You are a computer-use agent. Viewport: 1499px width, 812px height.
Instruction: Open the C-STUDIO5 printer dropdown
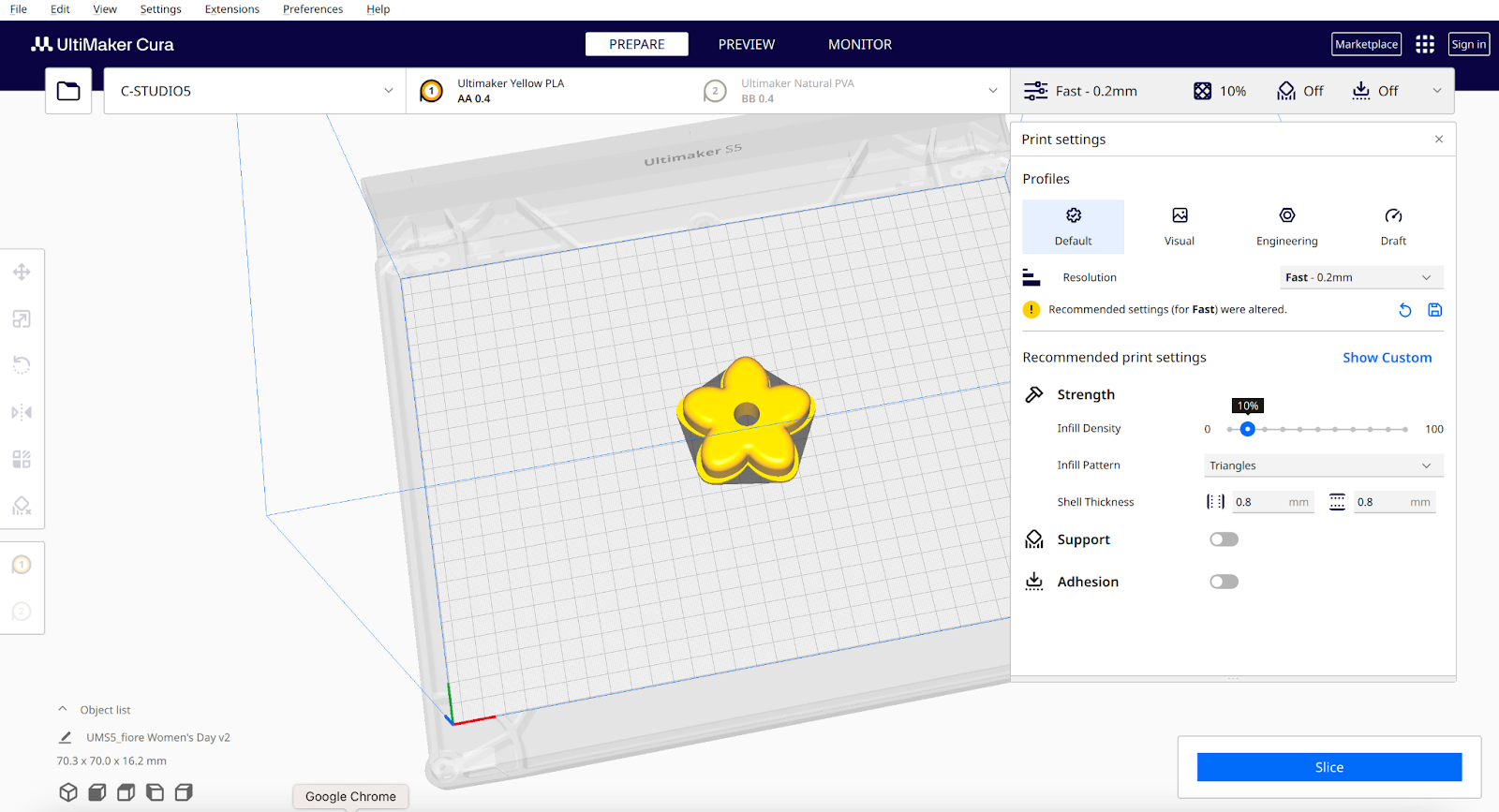pyautogui.click(x=255, y=91)
